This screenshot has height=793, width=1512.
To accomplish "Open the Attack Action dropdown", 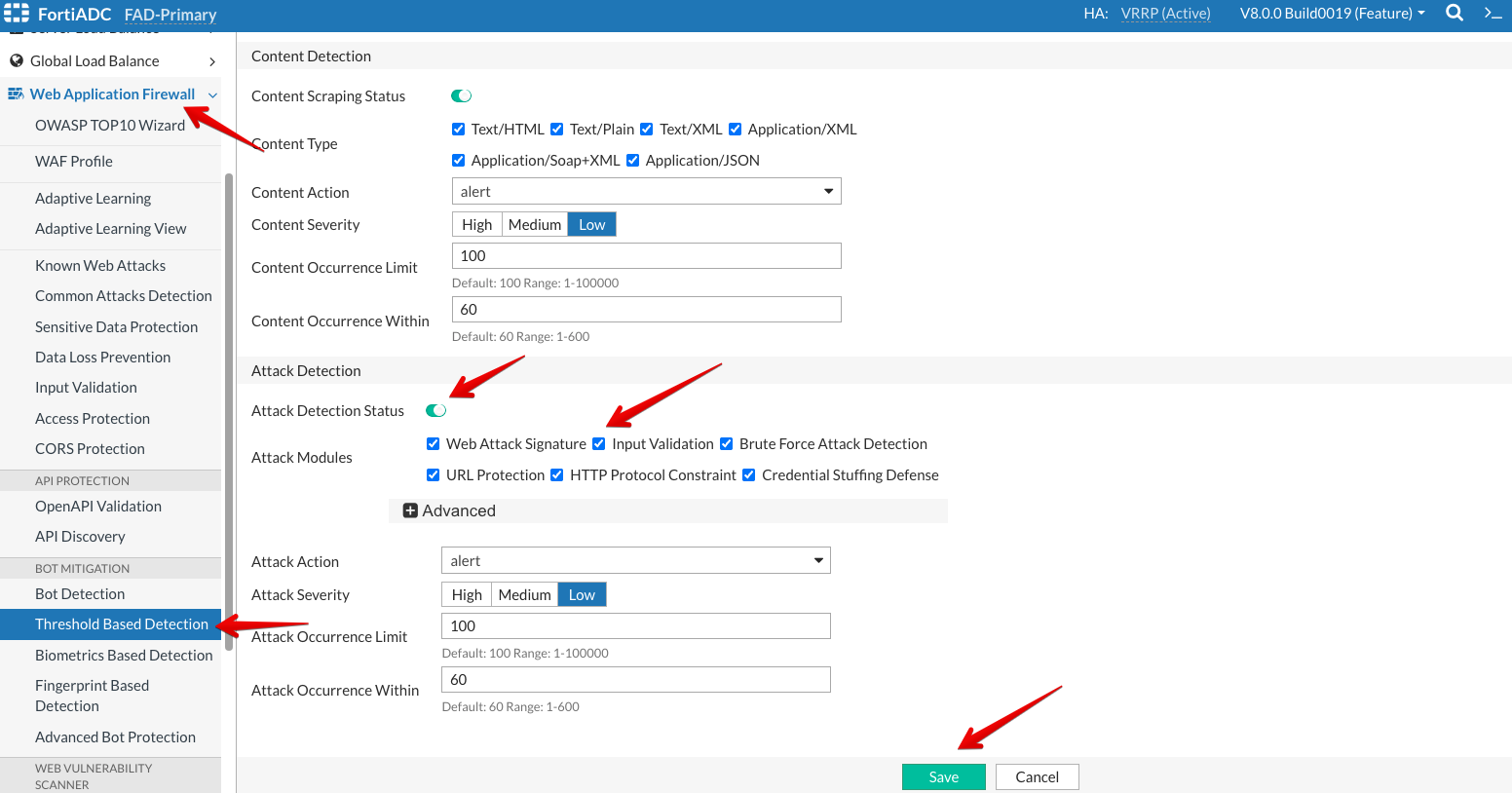I will 635,560.
